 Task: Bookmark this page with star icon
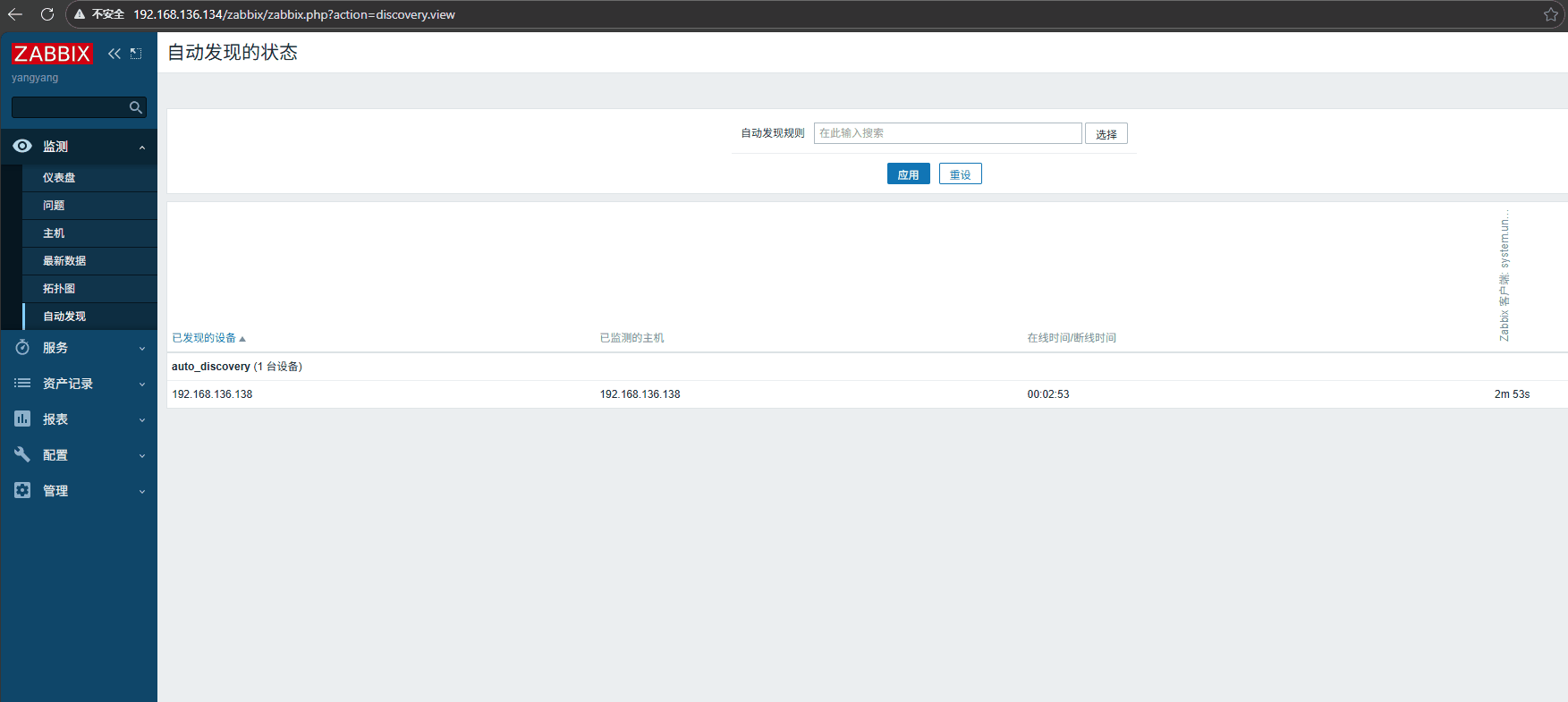1551,14
